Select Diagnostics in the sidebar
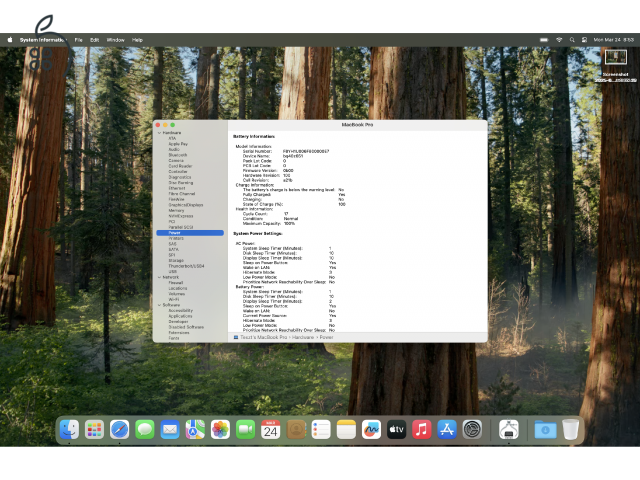The image size is (640, 480). pos(180,177)
